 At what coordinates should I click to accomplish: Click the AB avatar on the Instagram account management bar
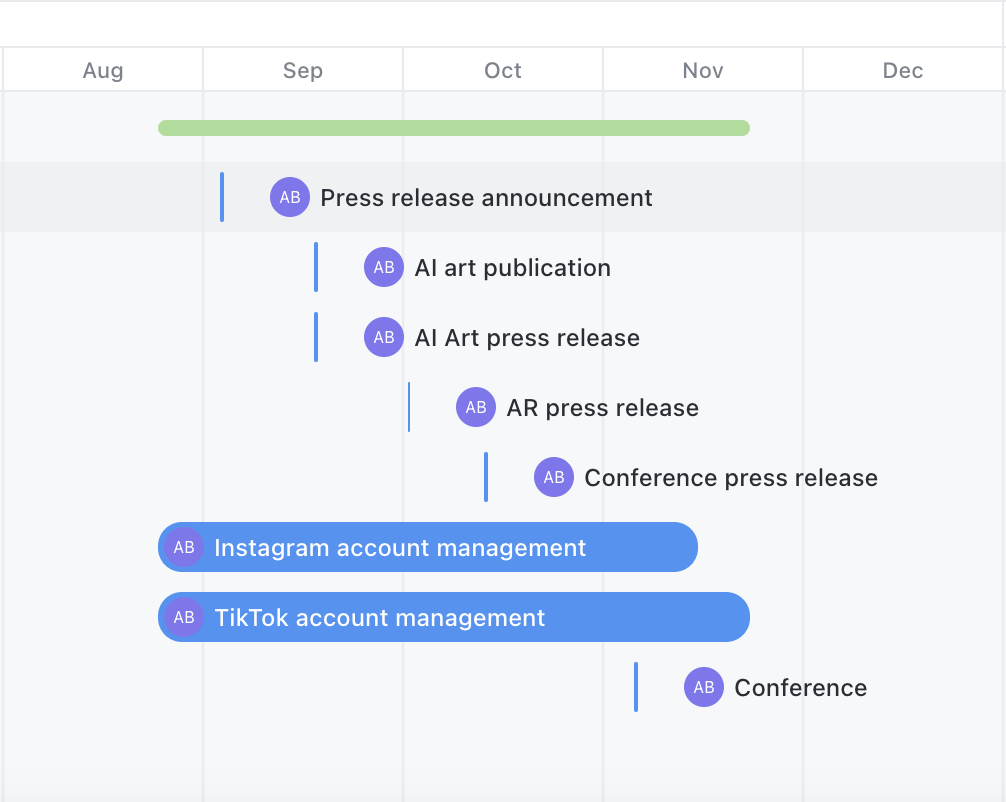click(184, 547)
